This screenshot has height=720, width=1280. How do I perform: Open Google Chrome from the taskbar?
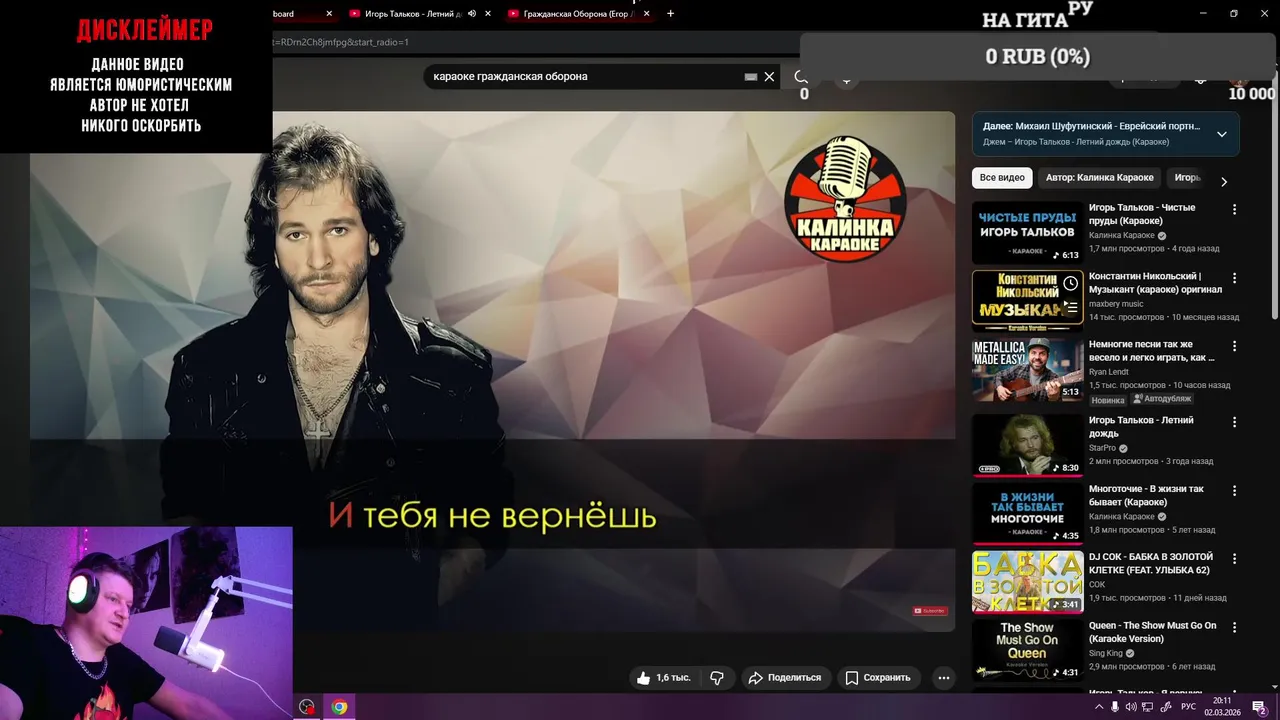339,707
